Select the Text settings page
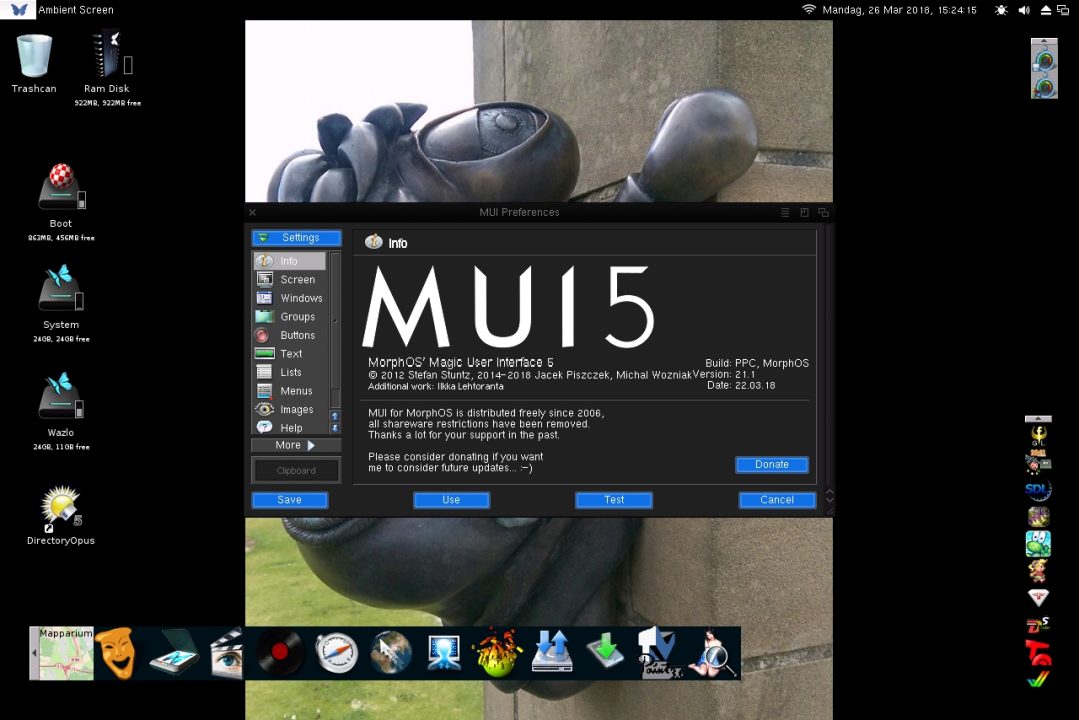1079x720 pixels. [290, 354]
